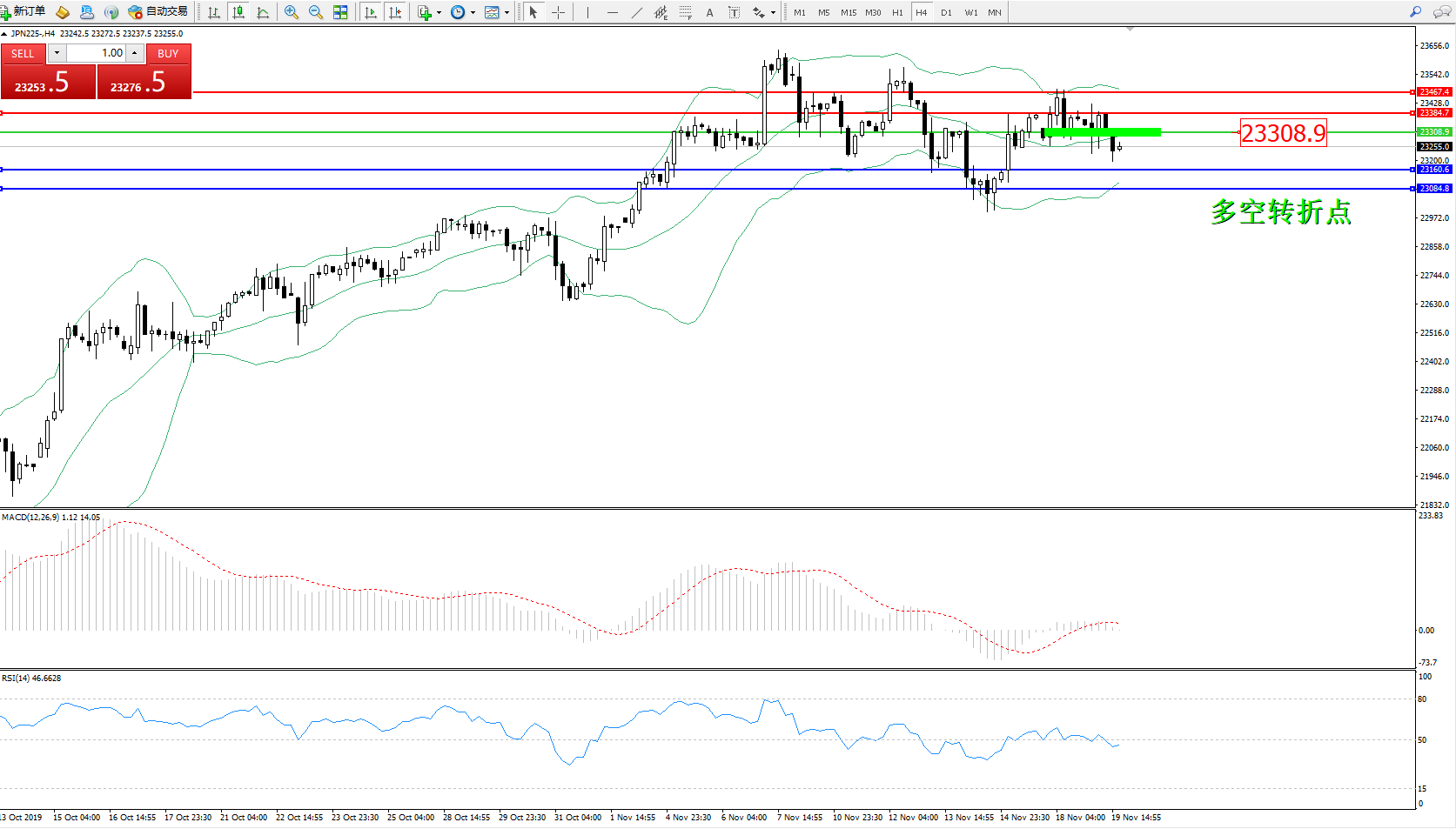The width and height of the screenshot is (1456, 829).
Task: Select the crosshair cursor tool
Action: coord(558,12)
